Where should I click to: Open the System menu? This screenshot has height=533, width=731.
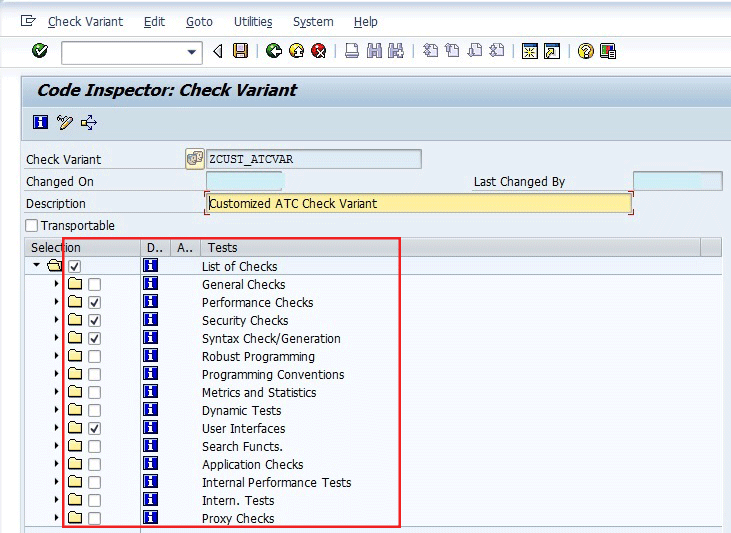313,21
